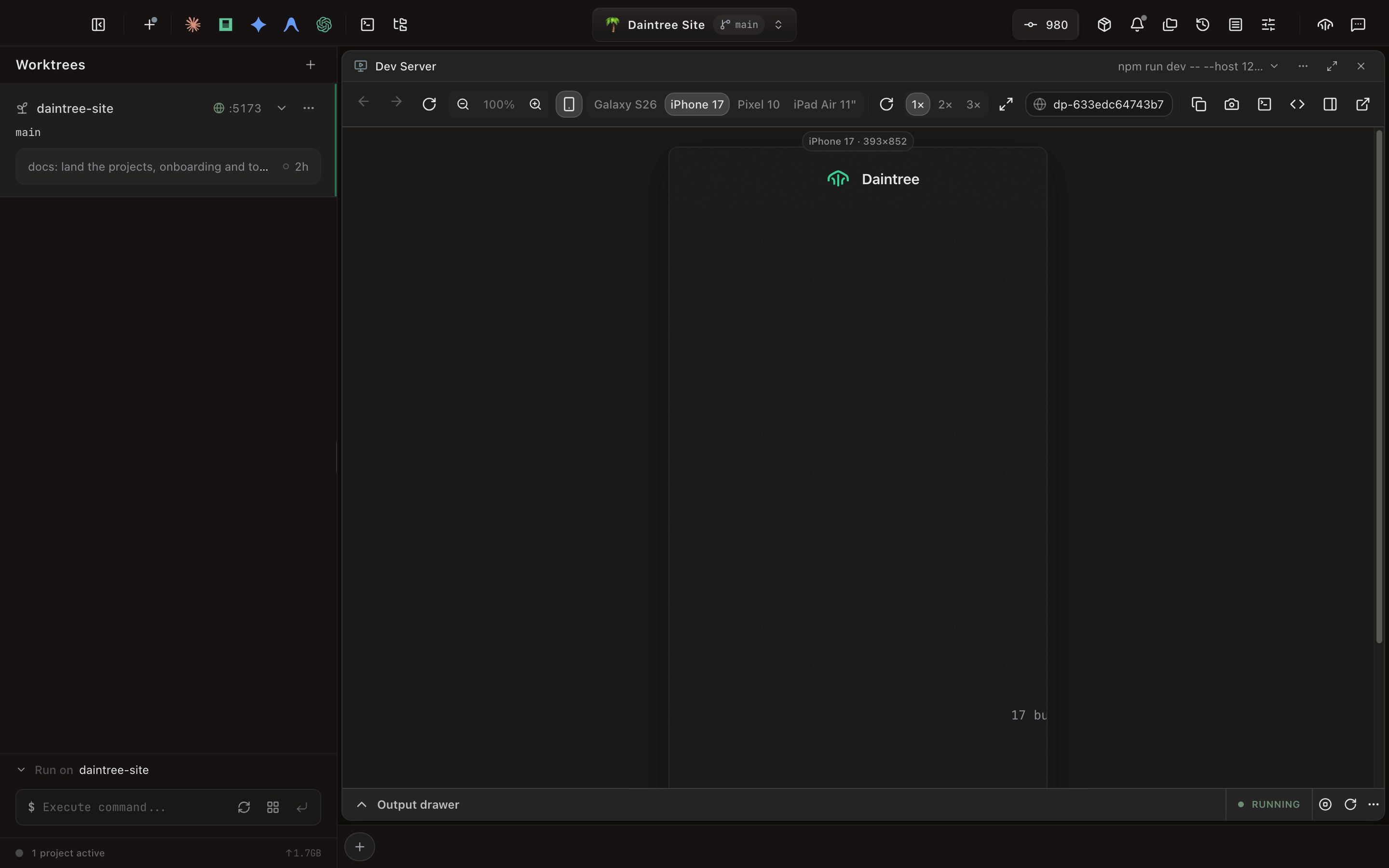Open the settings sliders icon
This screenshot has height=868, width=1389.
click(1268, 25)
